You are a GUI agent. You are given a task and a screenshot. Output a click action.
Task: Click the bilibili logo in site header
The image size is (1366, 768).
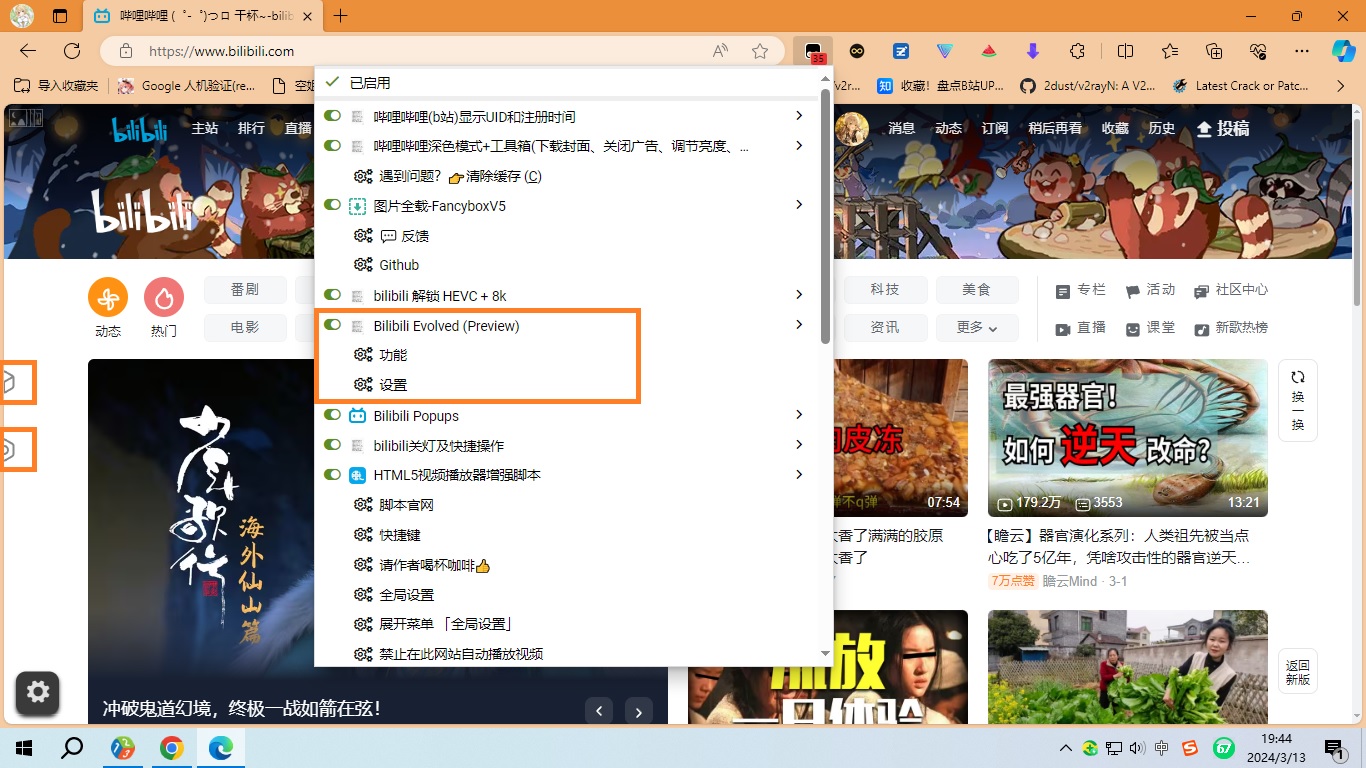(139, 129)
